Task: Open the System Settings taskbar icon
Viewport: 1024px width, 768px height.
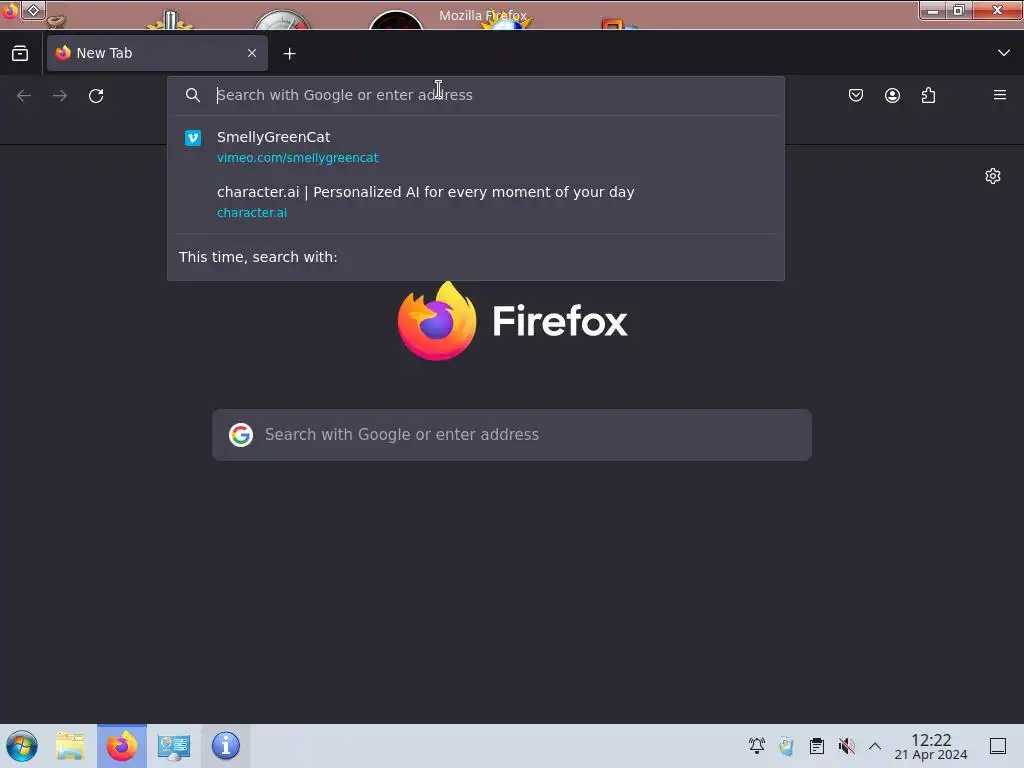Action: 174,746
